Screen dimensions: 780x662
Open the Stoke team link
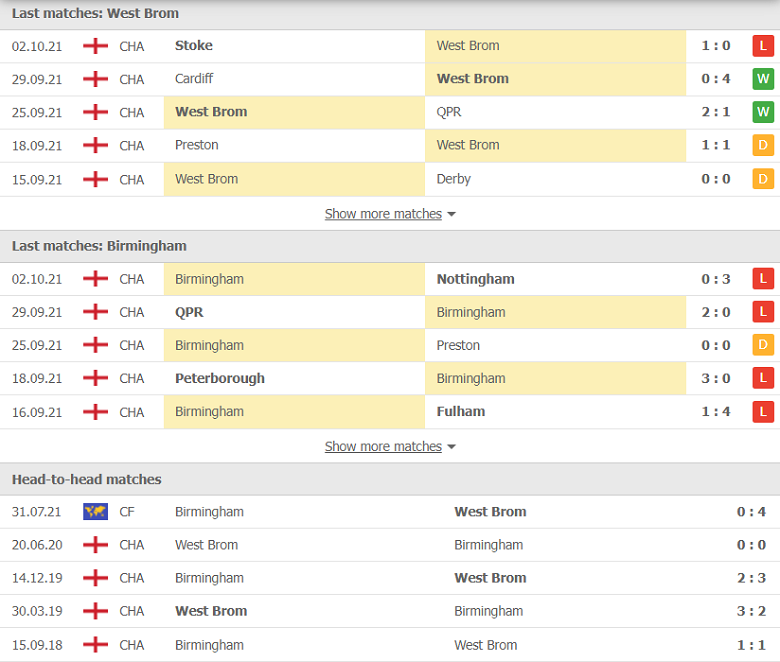(x=194, y=46)
